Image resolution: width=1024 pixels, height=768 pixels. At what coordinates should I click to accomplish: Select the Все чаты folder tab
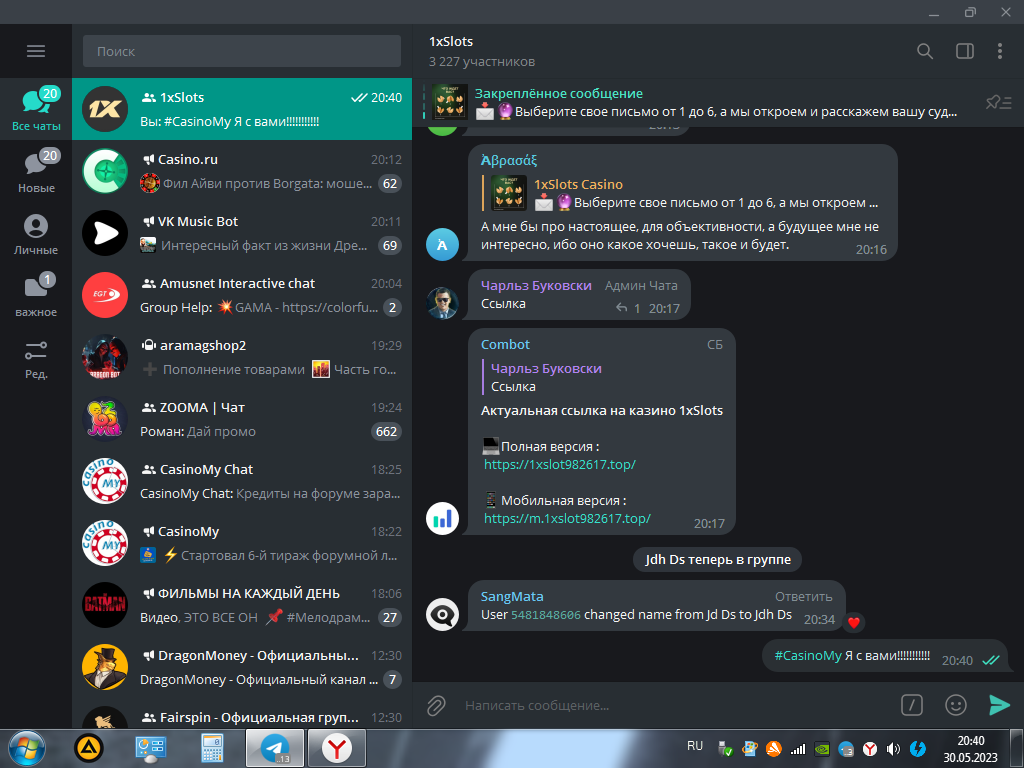36,109
